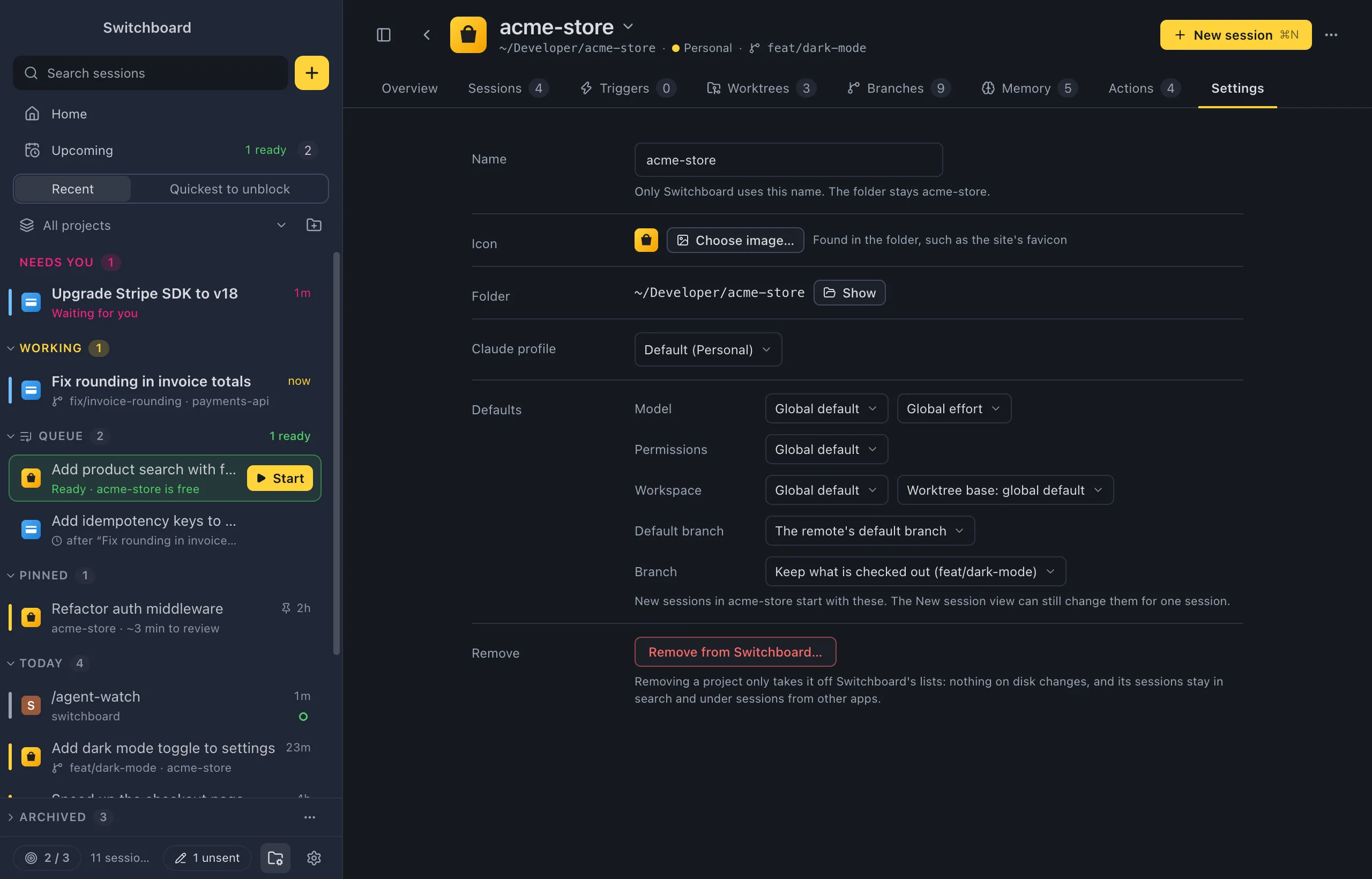Collapse the WORKING section
This screenshot has height=879, width=1372.
(x=10, y=348)
